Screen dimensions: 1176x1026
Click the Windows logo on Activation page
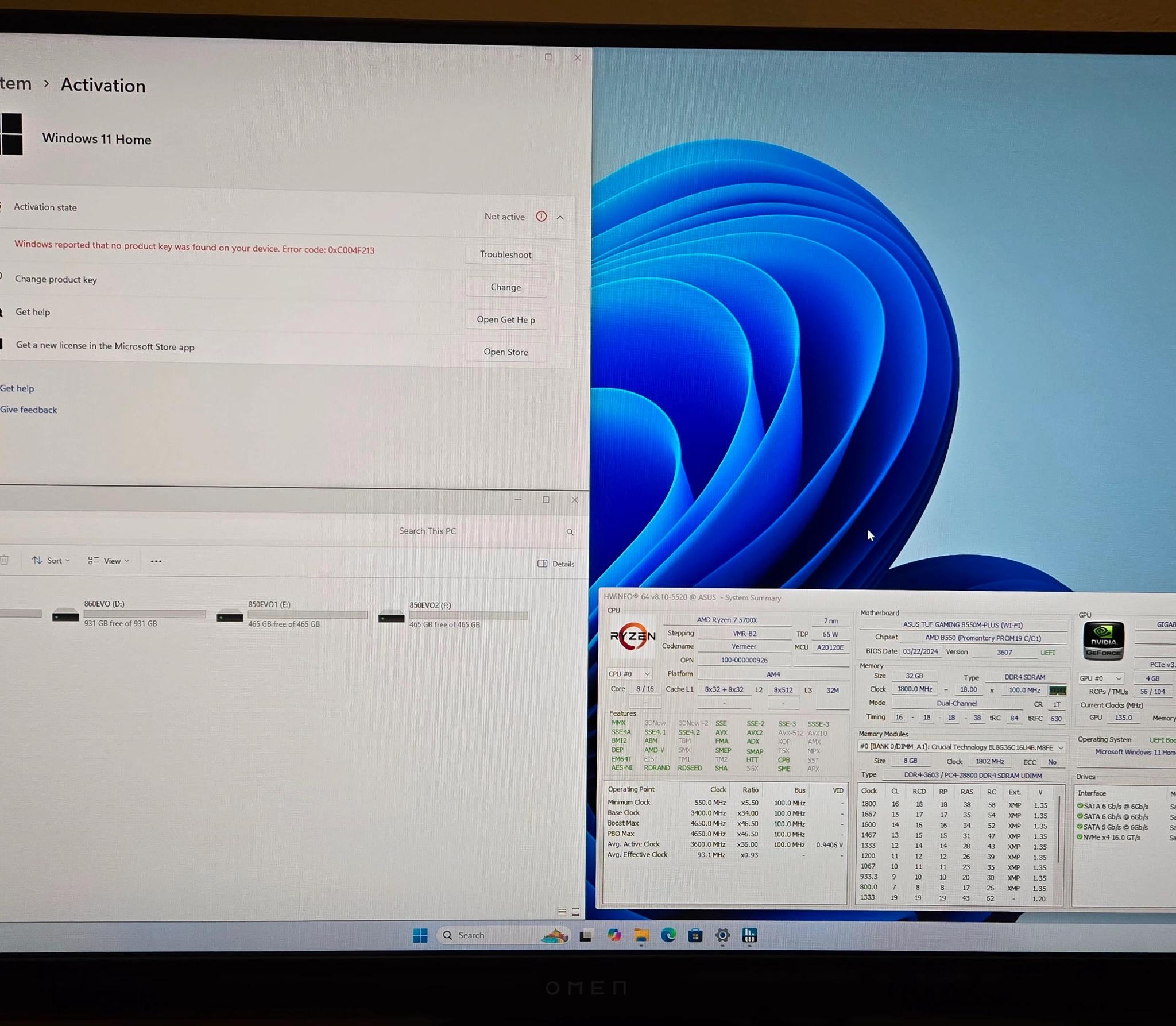coord(11,134)
